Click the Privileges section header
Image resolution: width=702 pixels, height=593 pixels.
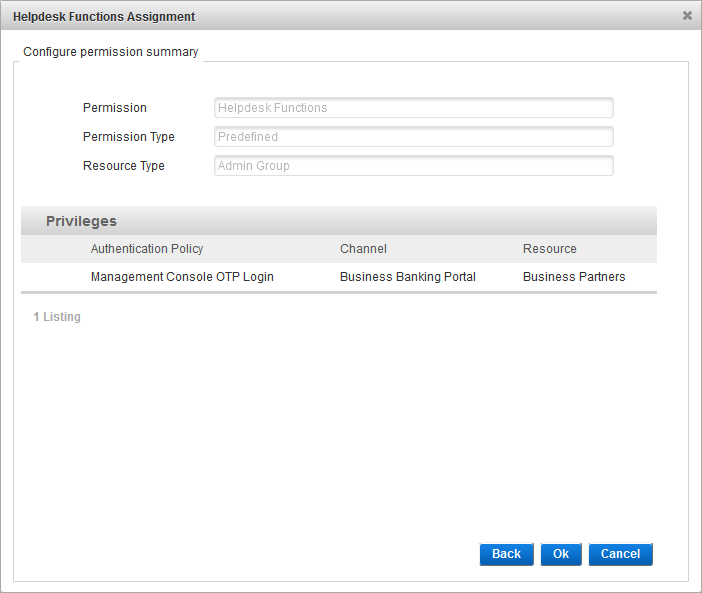point(339,221)
